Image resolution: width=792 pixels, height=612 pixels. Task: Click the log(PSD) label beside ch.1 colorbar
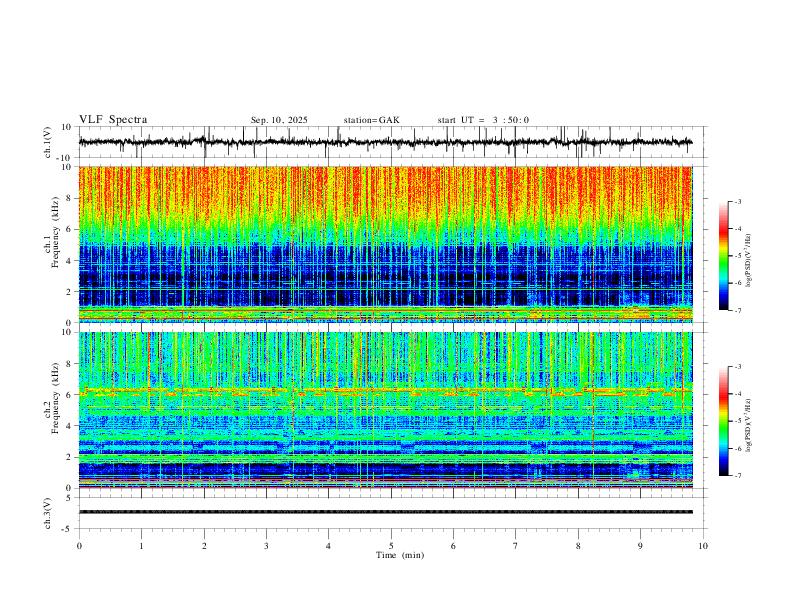[x=748, y=261]
